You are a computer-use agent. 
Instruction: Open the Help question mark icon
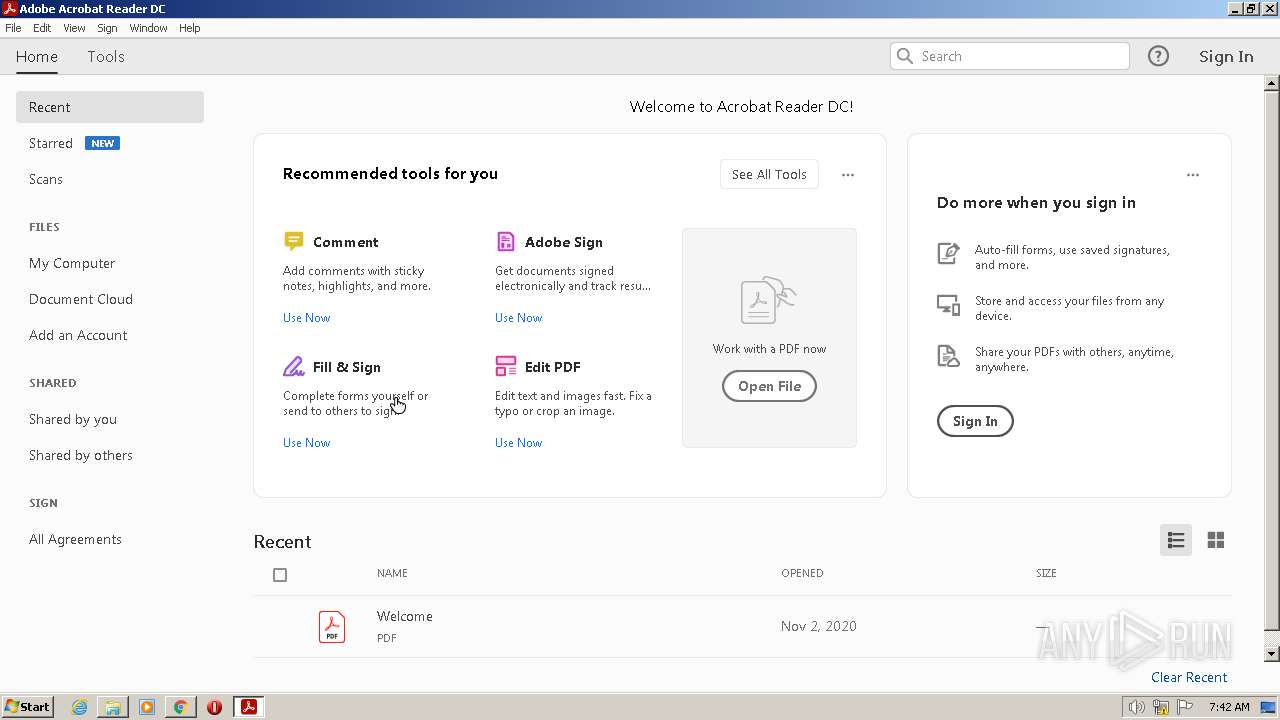point(1158,56)
